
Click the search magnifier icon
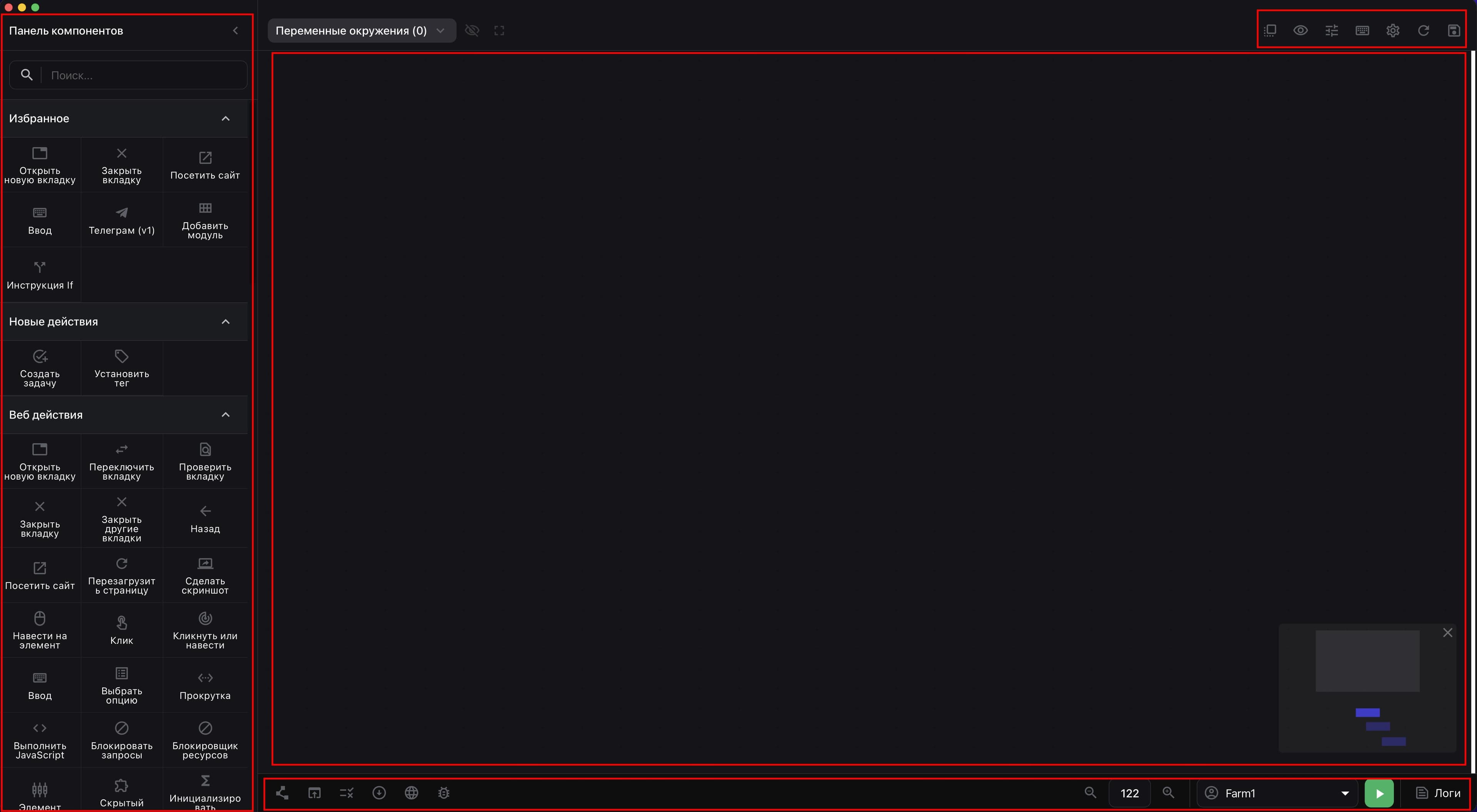coord(27,75)
